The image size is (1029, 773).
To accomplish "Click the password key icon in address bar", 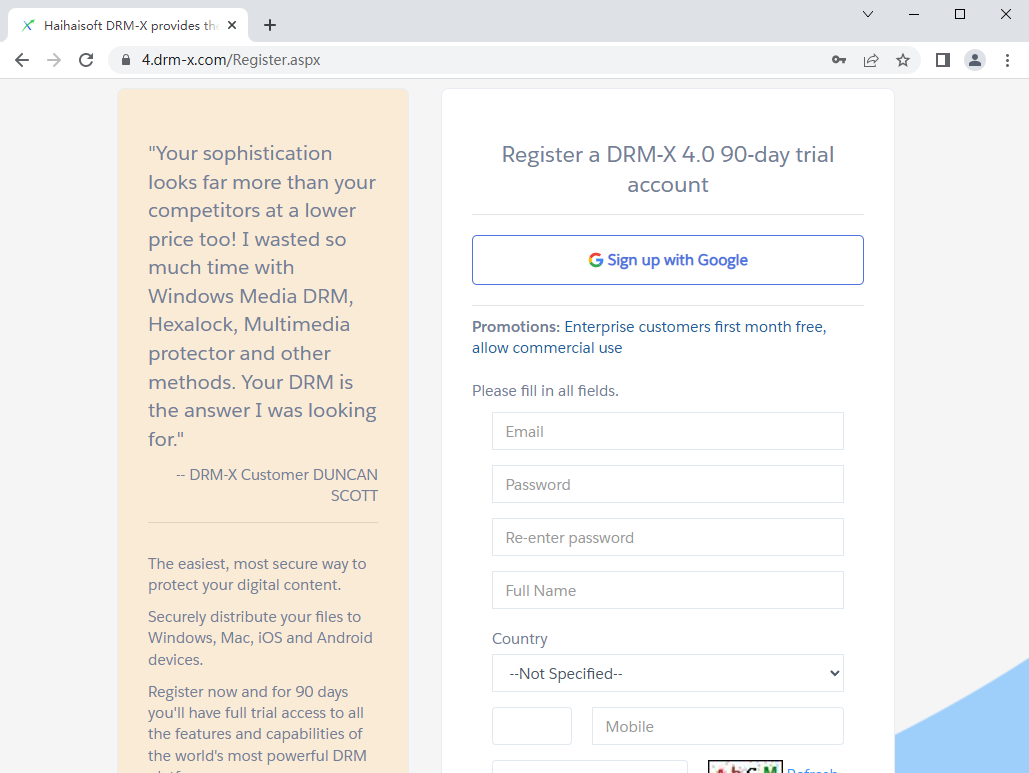I will [838, 60].
